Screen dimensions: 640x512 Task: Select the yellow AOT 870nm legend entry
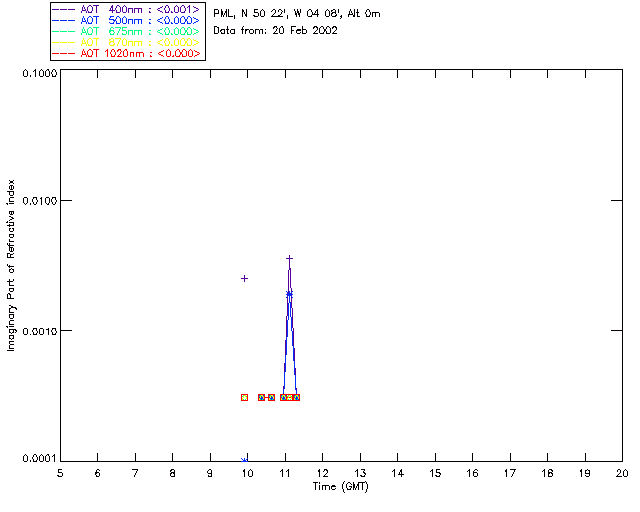[x=140, y=42]
